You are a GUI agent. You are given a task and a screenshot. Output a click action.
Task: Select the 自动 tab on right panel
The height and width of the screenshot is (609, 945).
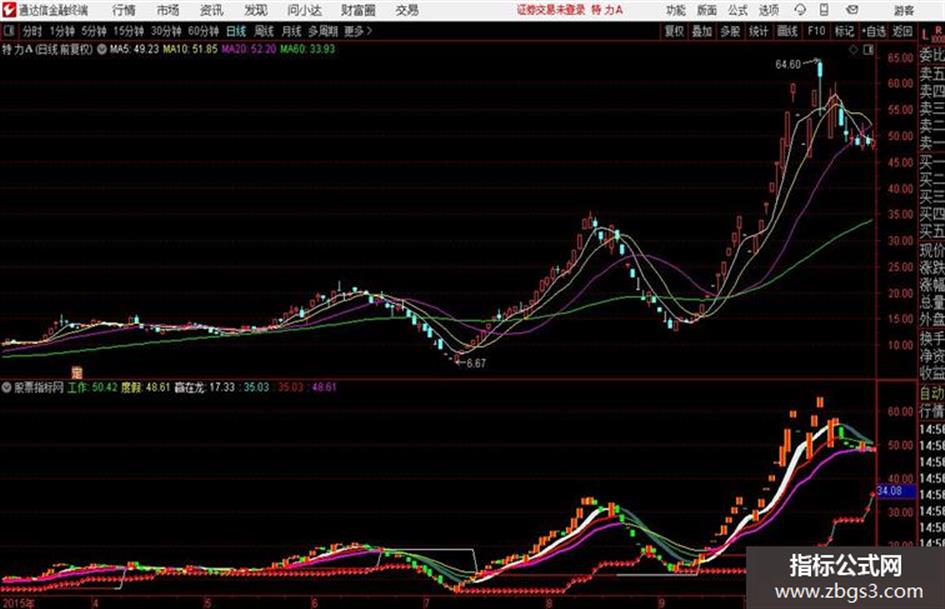tap(932, 394)
